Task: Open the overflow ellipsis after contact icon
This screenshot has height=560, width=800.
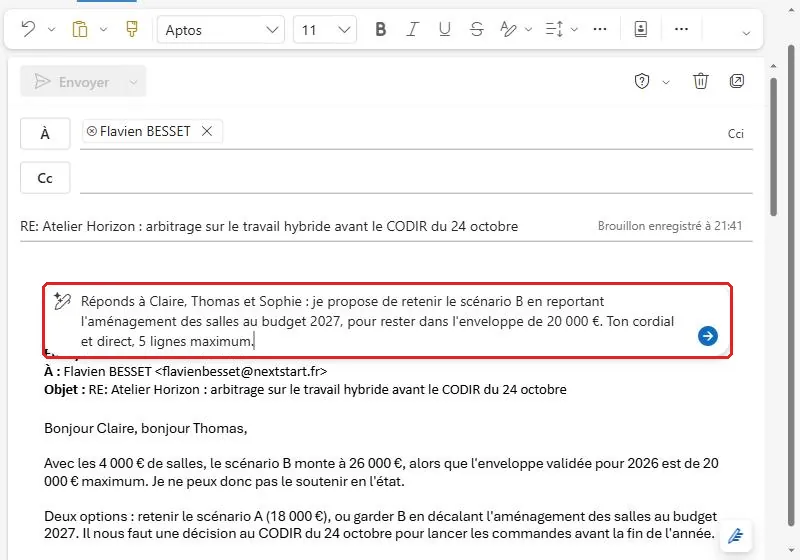Action: [681, 30]
